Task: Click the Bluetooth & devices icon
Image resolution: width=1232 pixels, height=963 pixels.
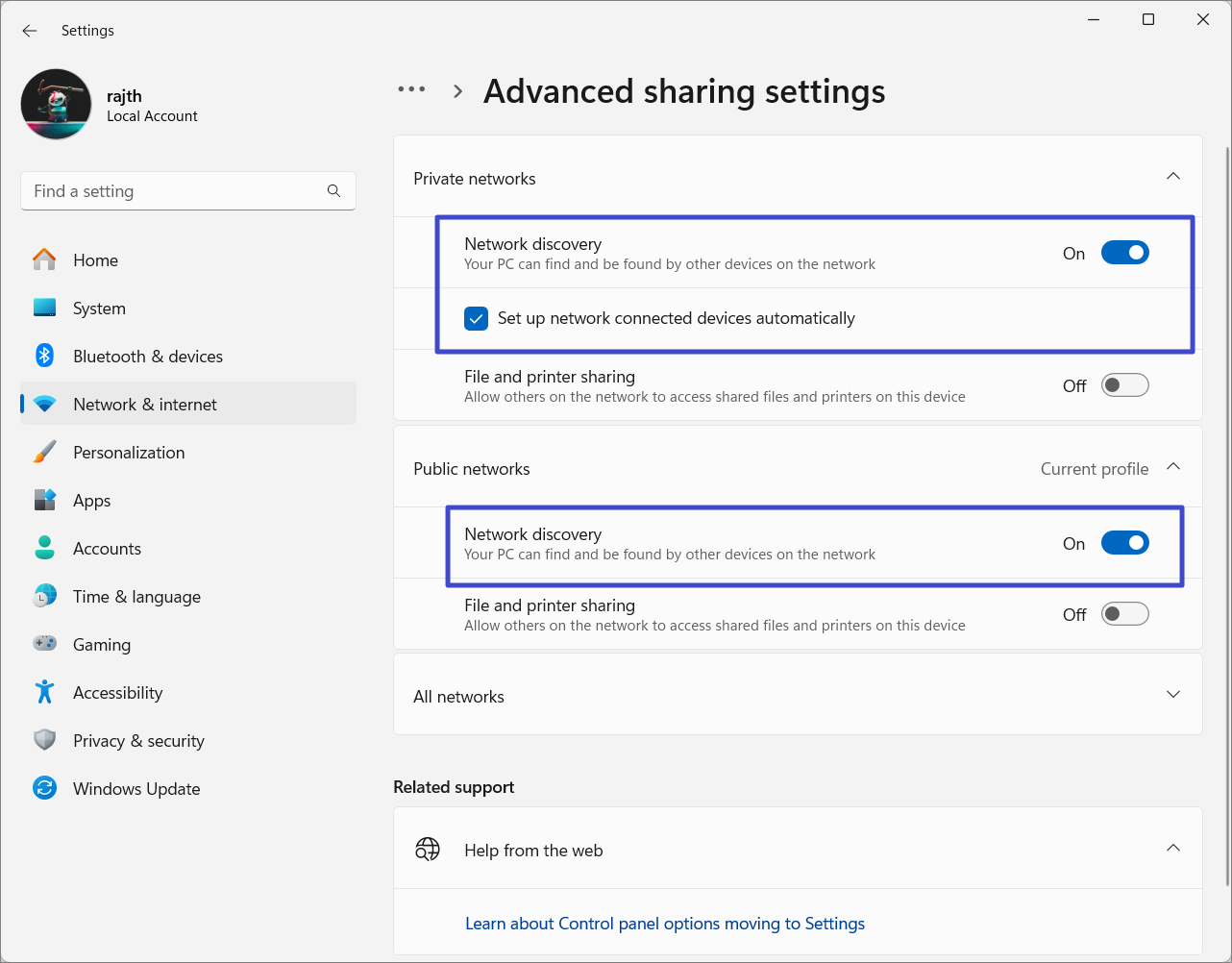Action: click(x=44, y=356)
